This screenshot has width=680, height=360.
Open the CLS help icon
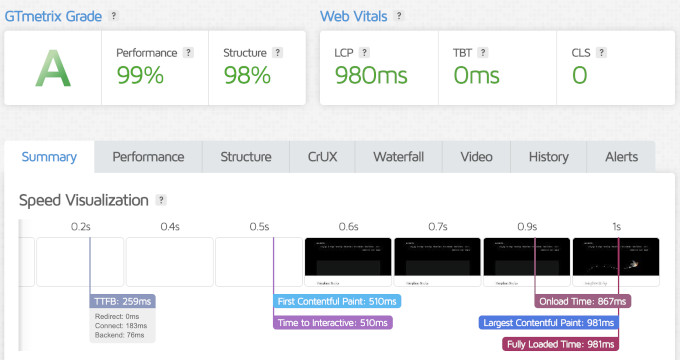click(601, 52)
